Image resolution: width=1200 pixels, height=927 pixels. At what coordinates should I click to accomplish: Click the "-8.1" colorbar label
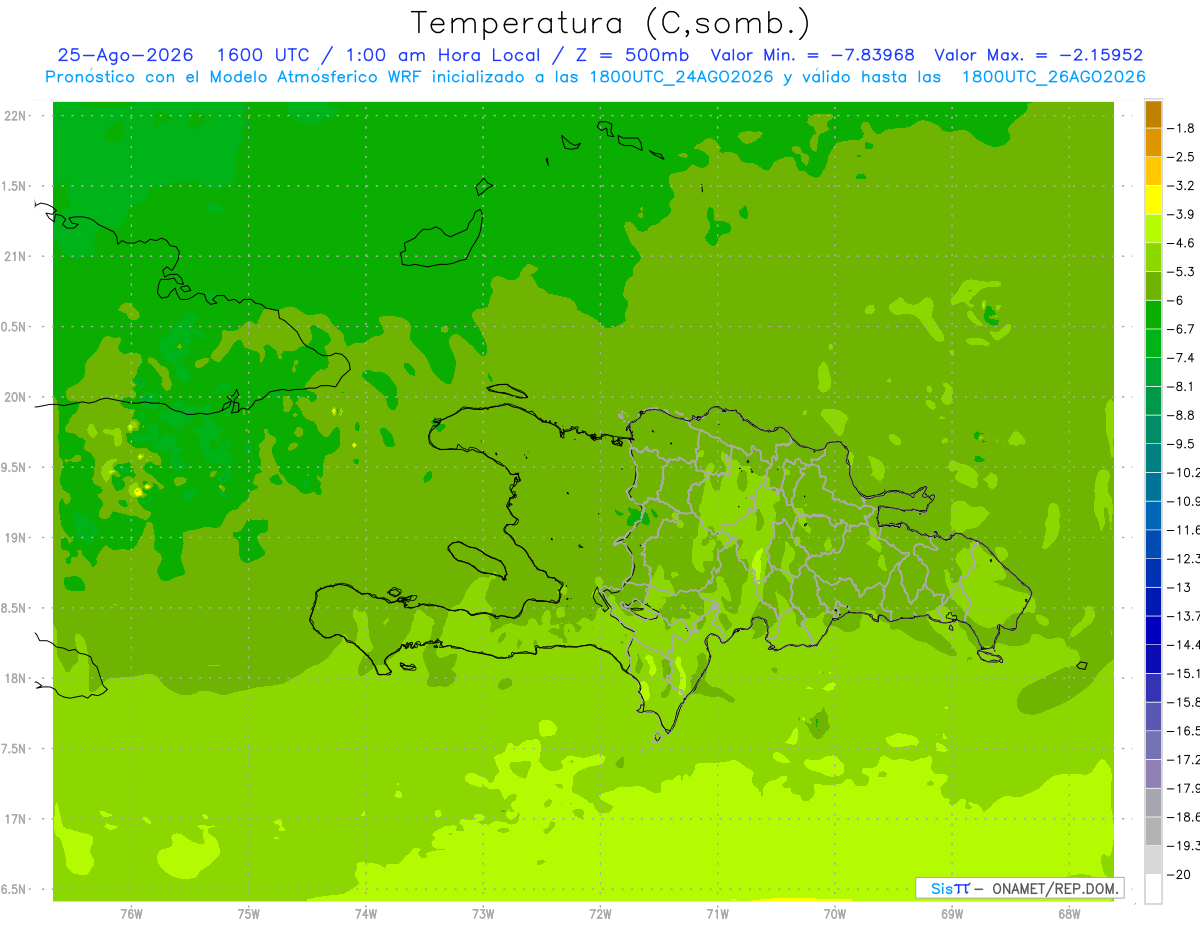[x=1181, y=386]
